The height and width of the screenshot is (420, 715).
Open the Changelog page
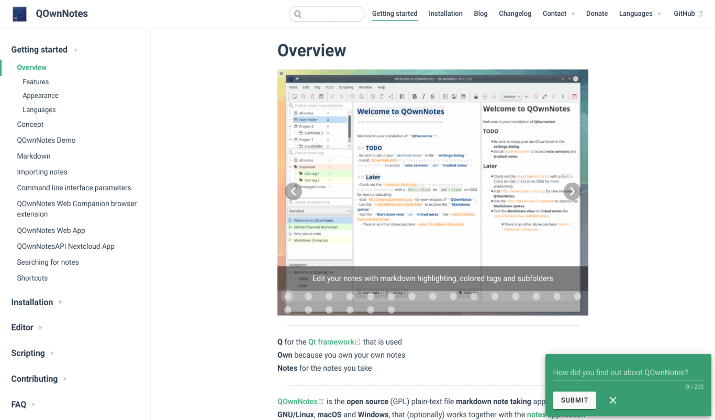515,14
